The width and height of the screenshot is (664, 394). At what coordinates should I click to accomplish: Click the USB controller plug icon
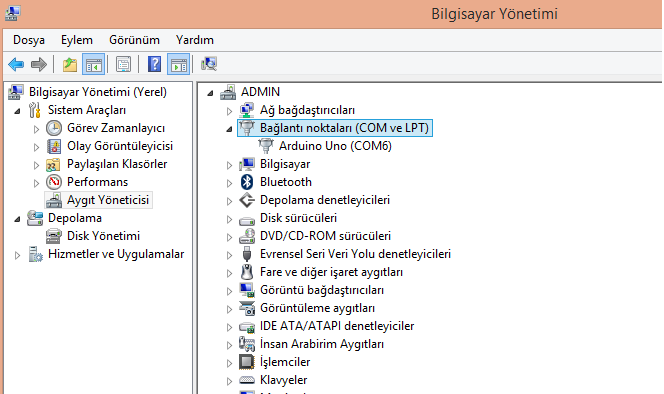click(x=247, y=254)
